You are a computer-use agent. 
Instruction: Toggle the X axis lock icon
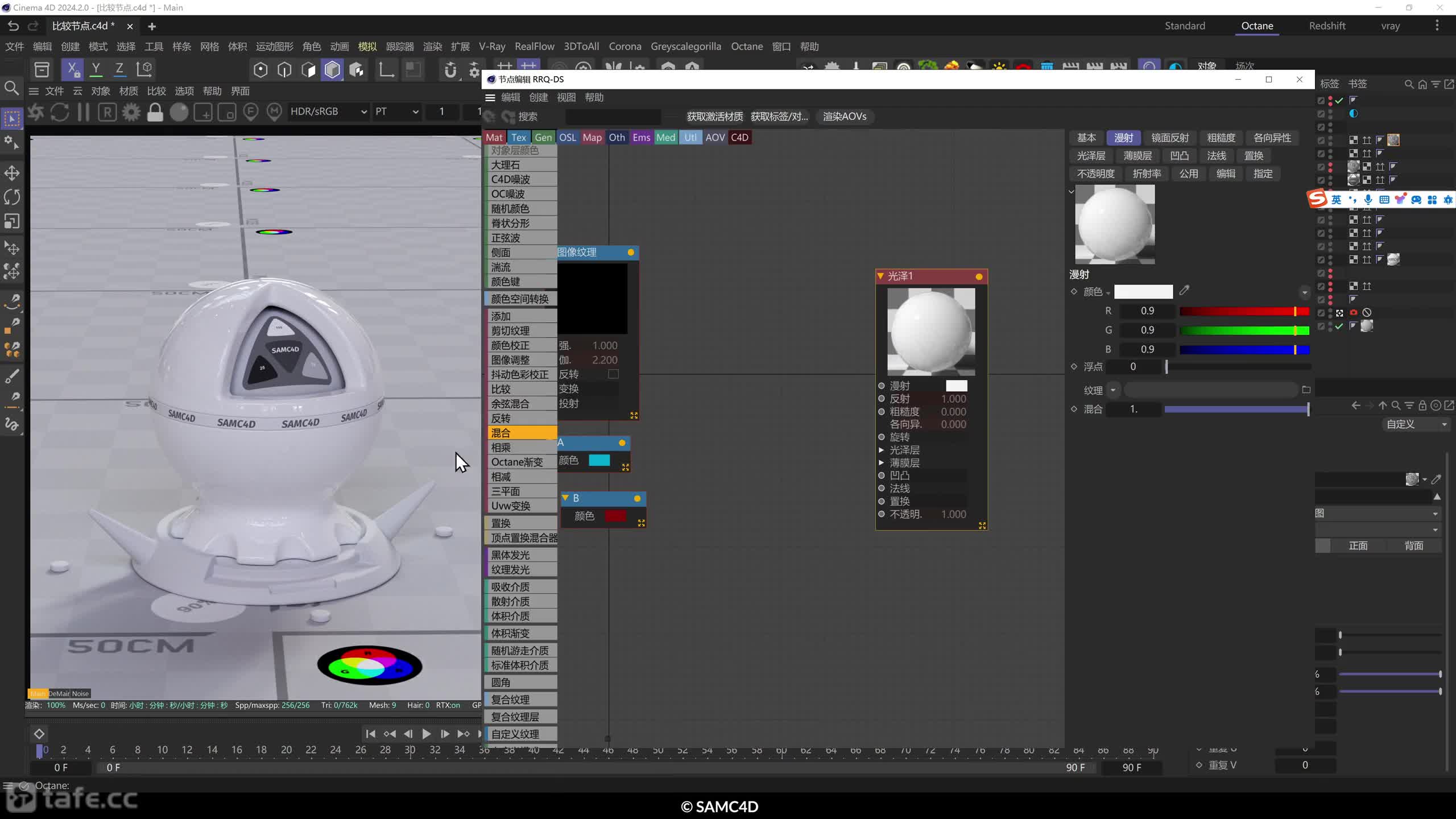72,69
